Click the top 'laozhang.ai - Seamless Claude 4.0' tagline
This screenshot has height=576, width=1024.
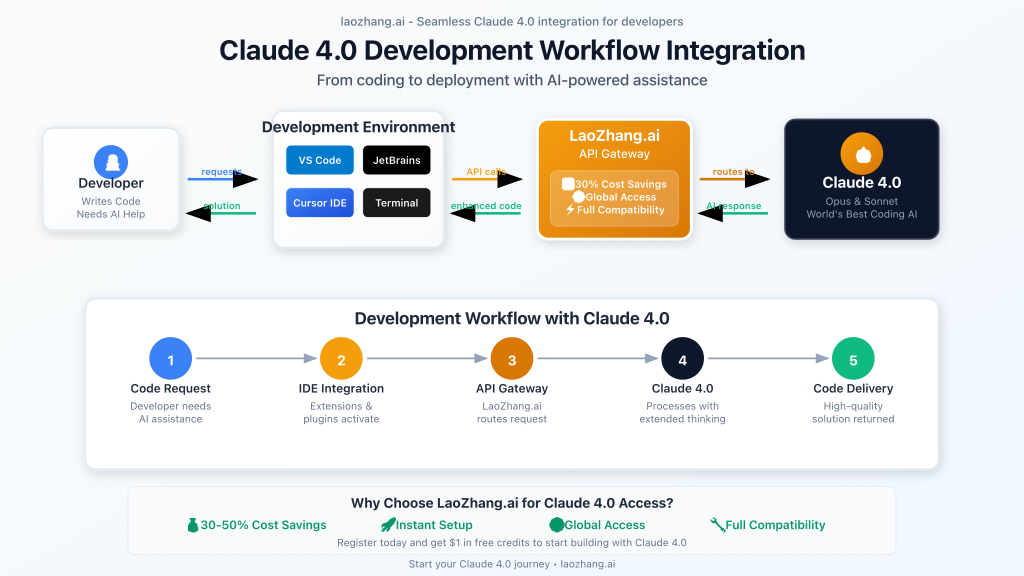pos(512,22)
